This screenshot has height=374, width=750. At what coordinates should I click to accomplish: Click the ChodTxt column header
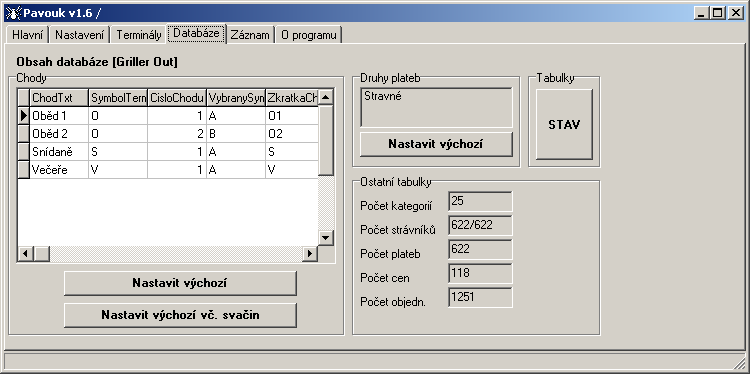click(x=59, y=98)
